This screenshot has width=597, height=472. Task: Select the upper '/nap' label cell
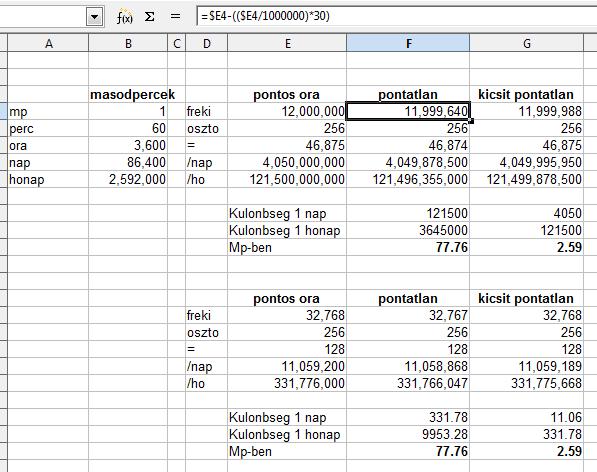click(x=206, y=163)
